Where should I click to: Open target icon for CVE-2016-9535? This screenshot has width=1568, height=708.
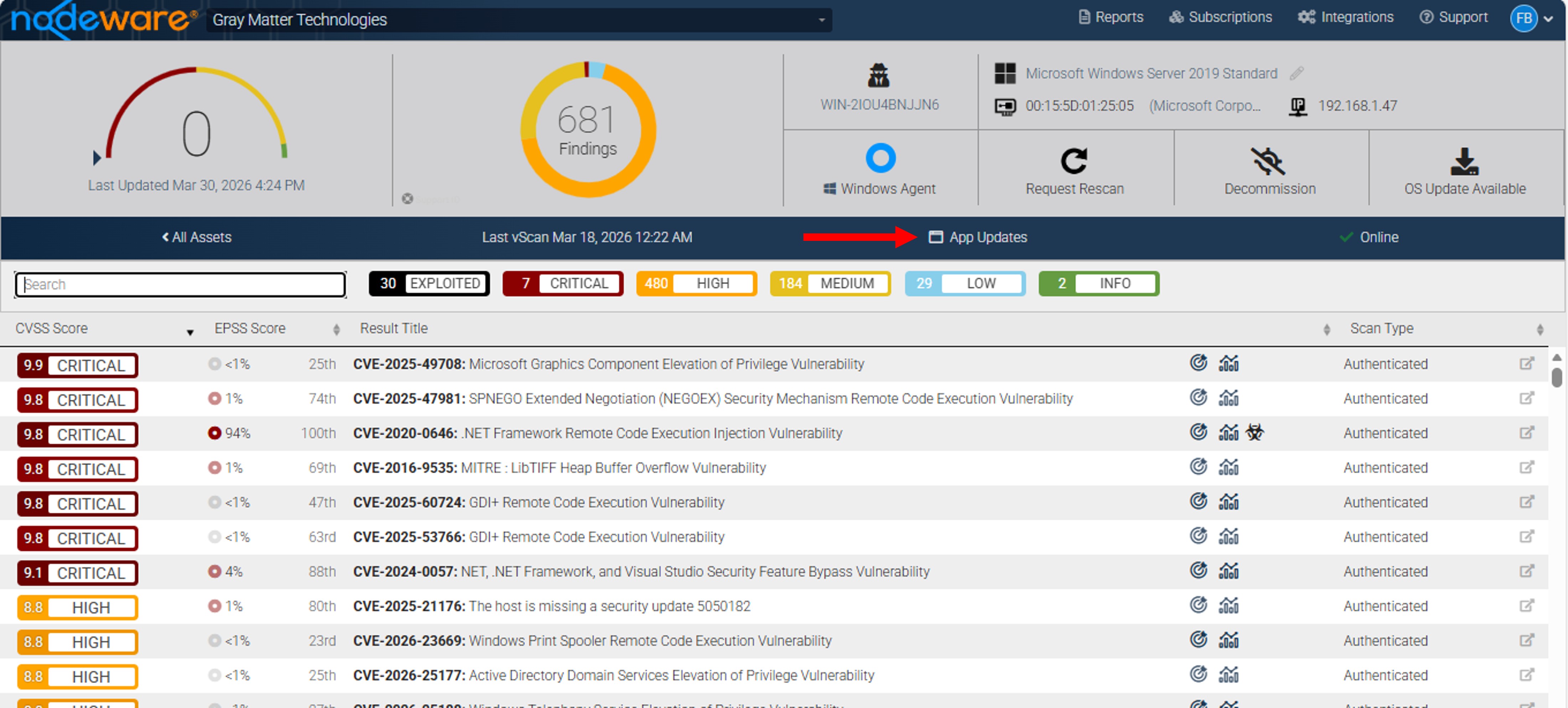(x=1198, y=467)
